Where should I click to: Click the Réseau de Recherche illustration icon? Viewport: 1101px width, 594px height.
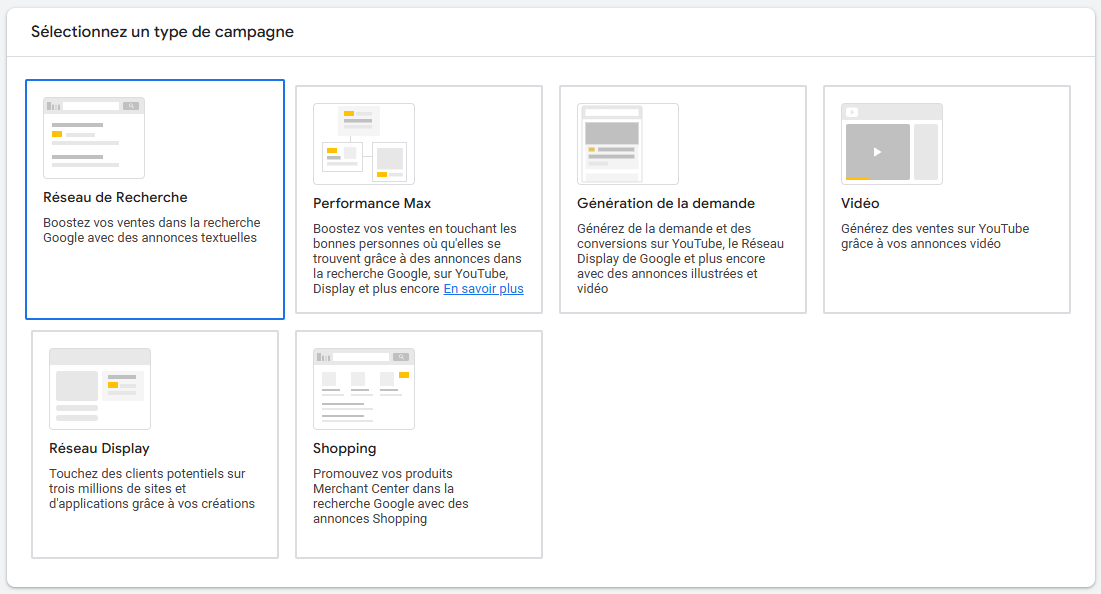[94, 138]
